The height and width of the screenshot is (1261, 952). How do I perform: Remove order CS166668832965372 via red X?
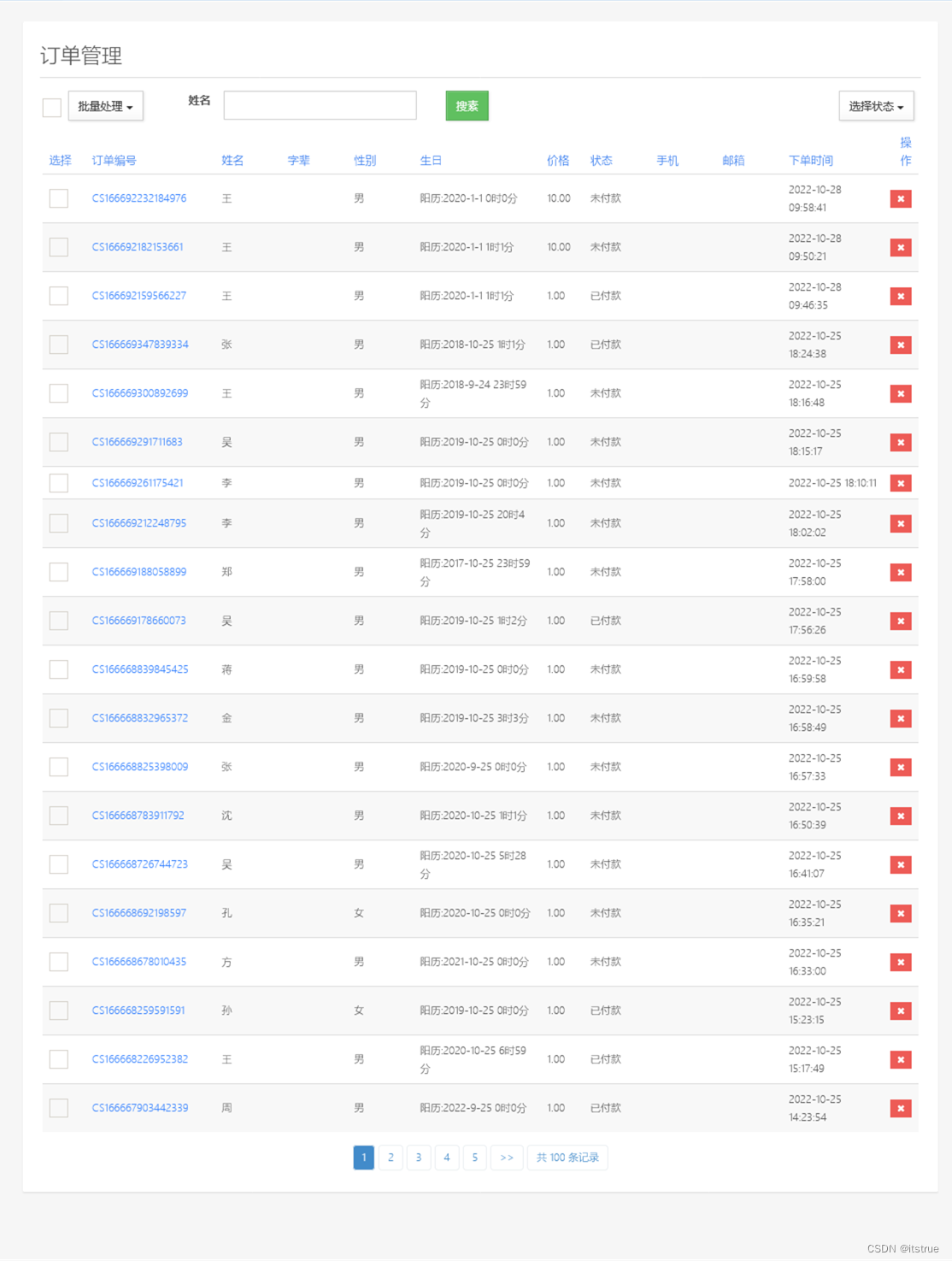coord(901,718)
